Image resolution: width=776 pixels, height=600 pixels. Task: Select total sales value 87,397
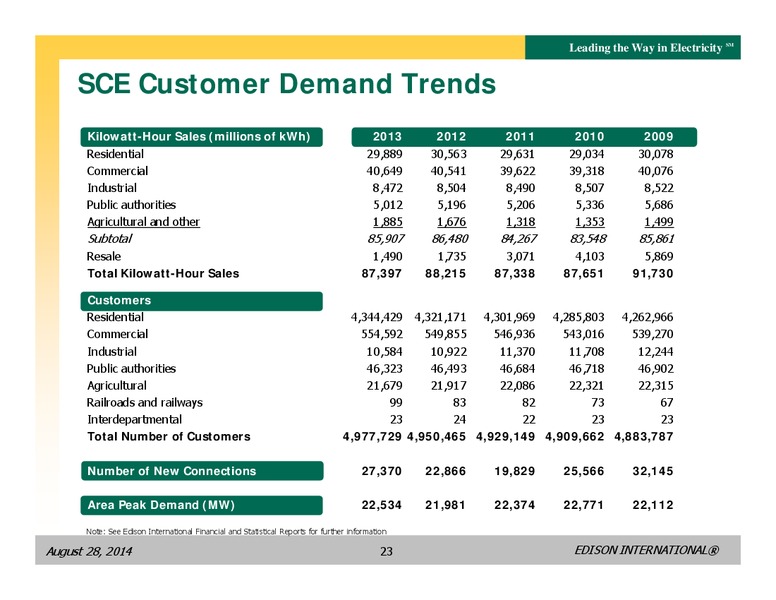click(x=382, y=274)
